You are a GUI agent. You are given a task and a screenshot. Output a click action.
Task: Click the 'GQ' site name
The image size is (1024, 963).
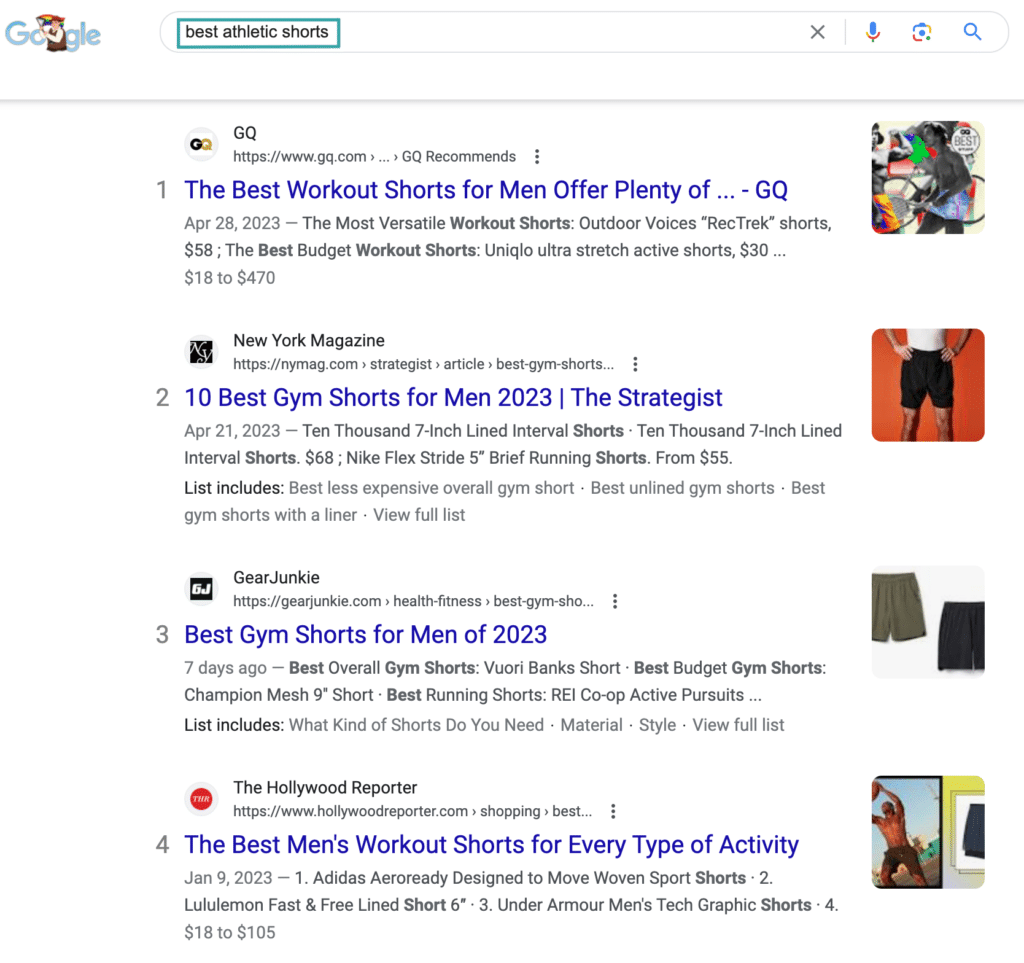245,133
